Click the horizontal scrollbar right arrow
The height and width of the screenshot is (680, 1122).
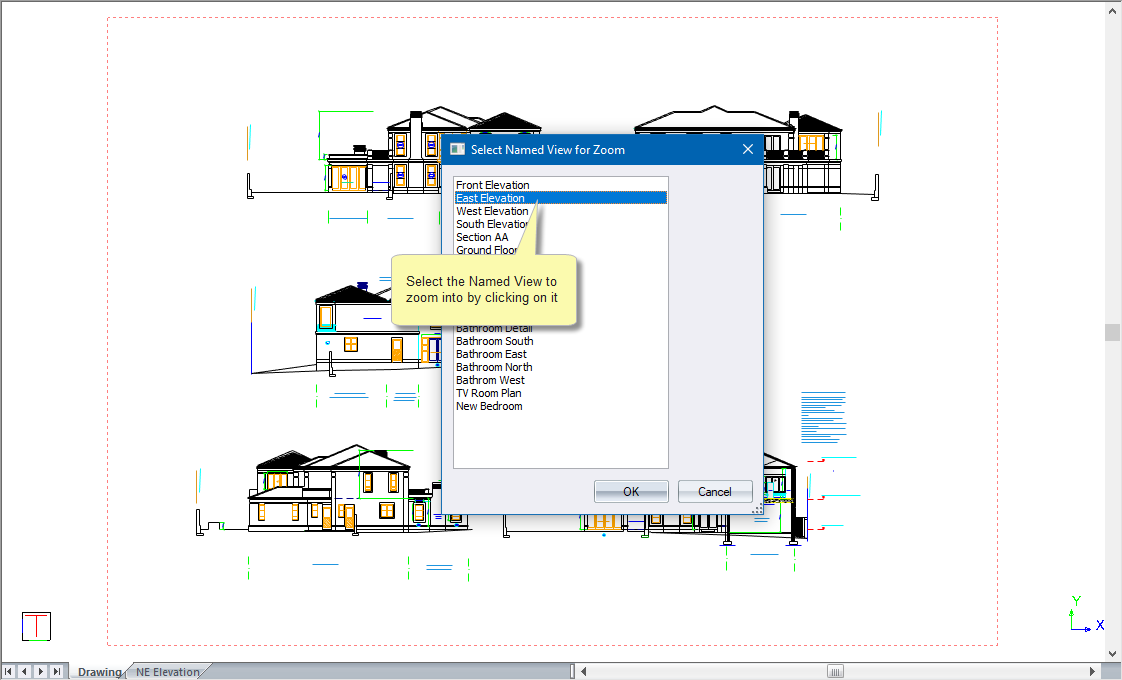[1093, 671]
